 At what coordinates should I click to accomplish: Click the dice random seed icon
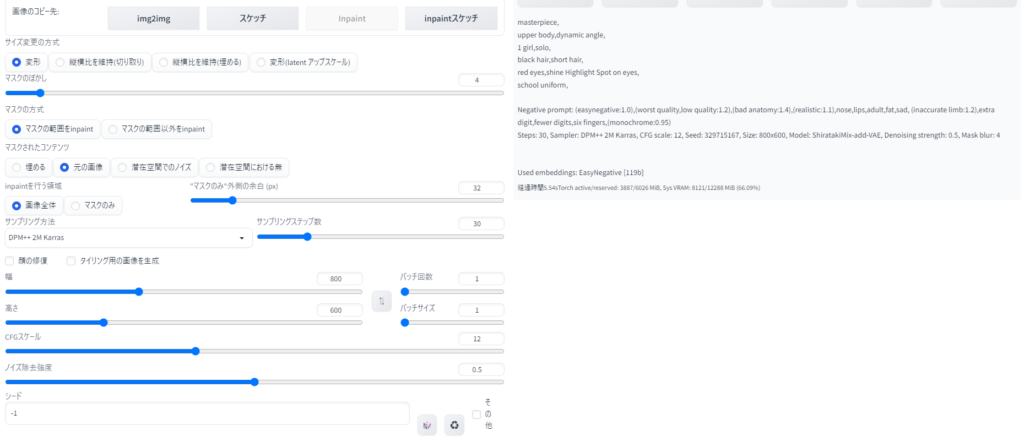[x=427, y=425]
